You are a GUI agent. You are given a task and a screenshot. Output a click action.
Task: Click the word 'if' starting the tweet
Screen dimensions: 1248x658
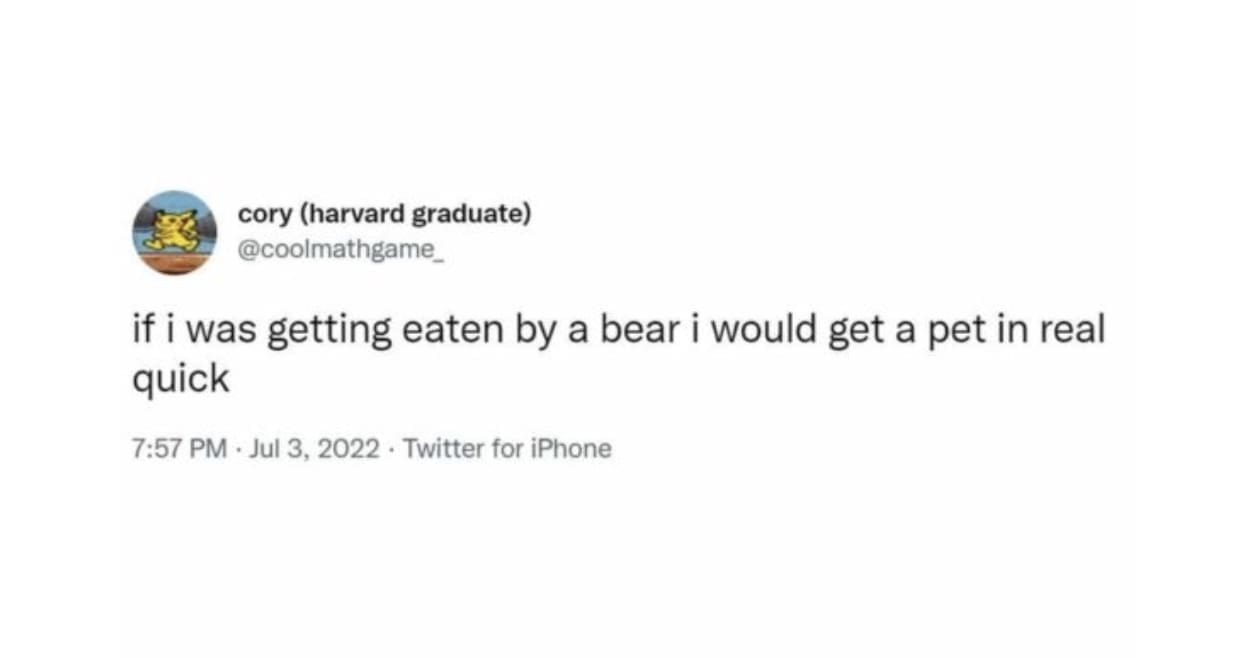[142, 331]
